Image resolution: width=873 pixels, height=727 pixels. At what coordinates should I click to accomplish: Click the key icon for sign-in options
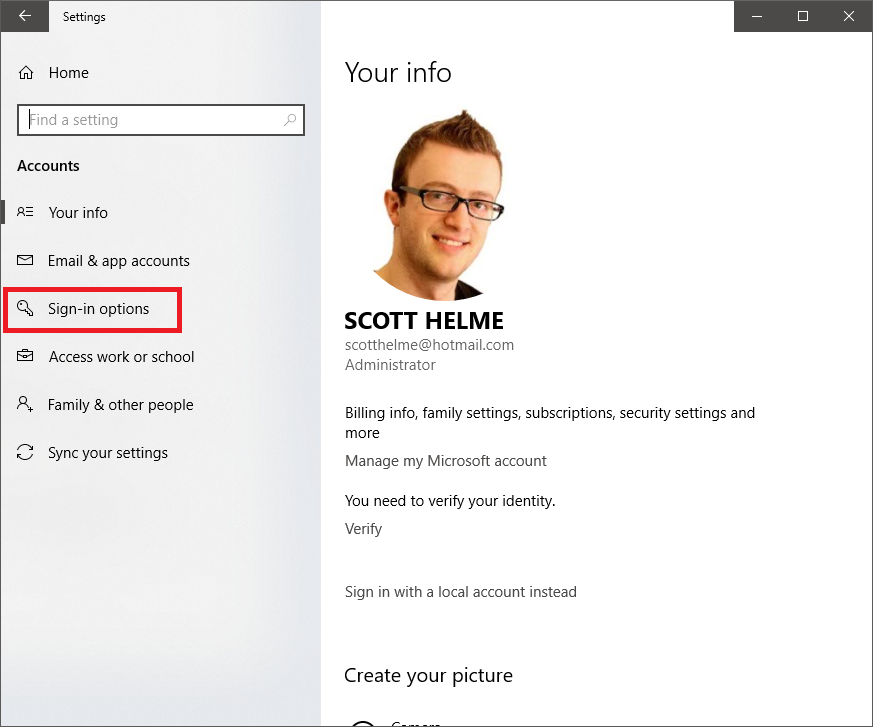(26, 309)
